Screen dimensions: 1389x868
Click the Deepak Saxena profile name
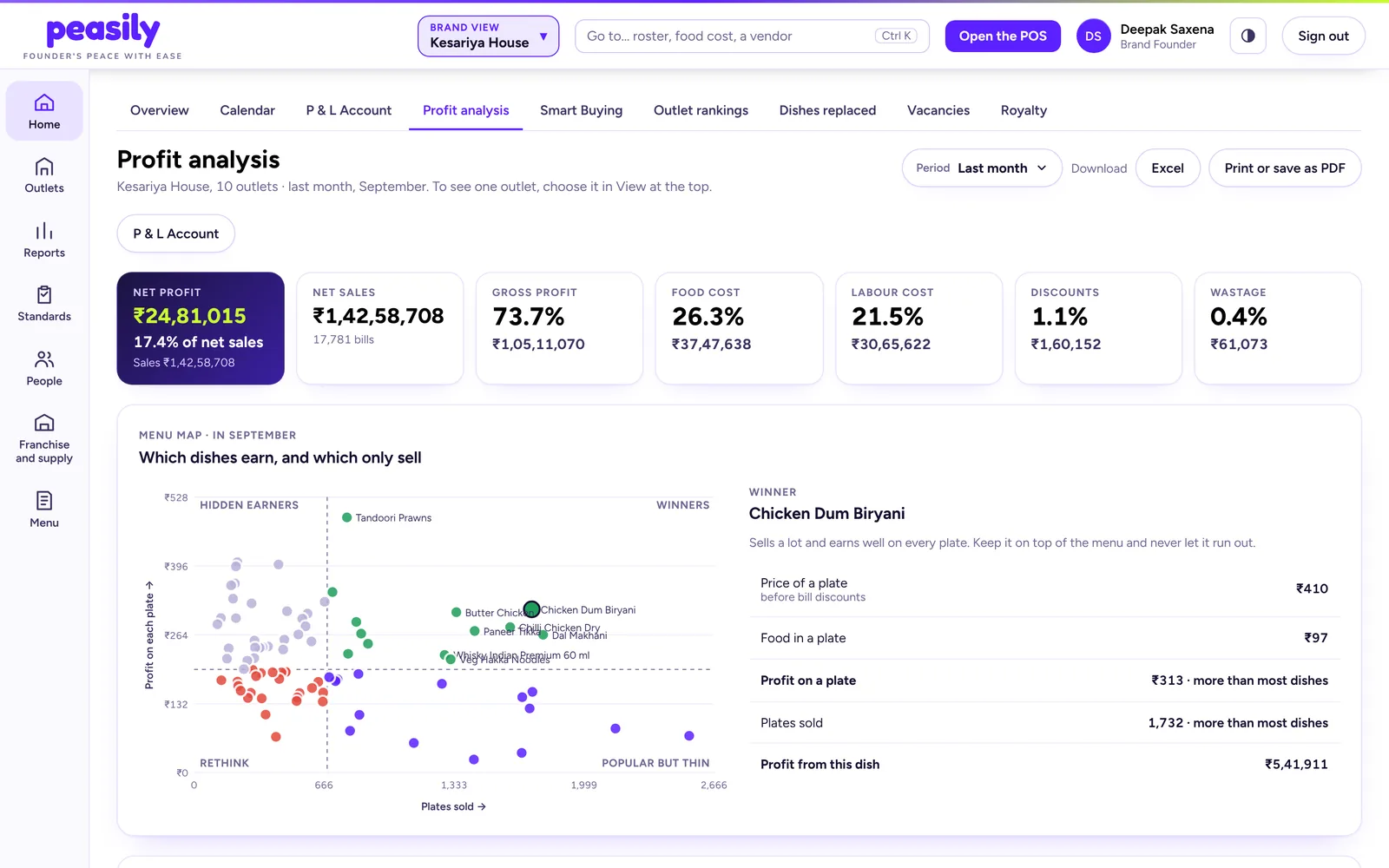click(x=1167, y=30)
